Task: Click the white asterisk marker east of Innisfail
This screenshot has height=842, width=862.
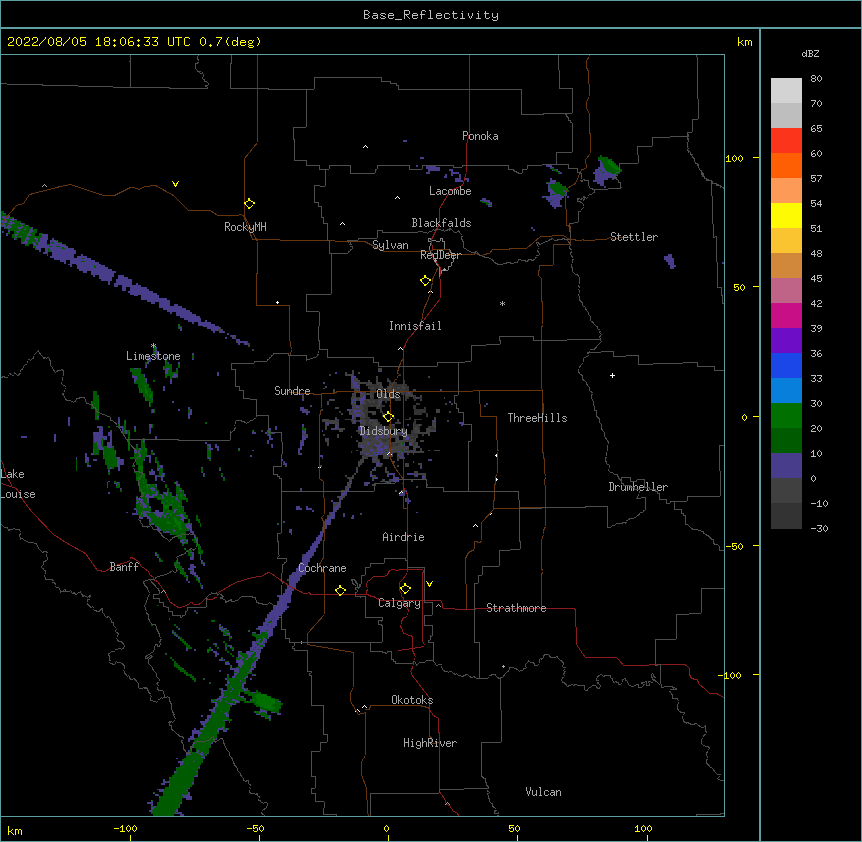Action: pyautogui.click(x=502, y=303)
